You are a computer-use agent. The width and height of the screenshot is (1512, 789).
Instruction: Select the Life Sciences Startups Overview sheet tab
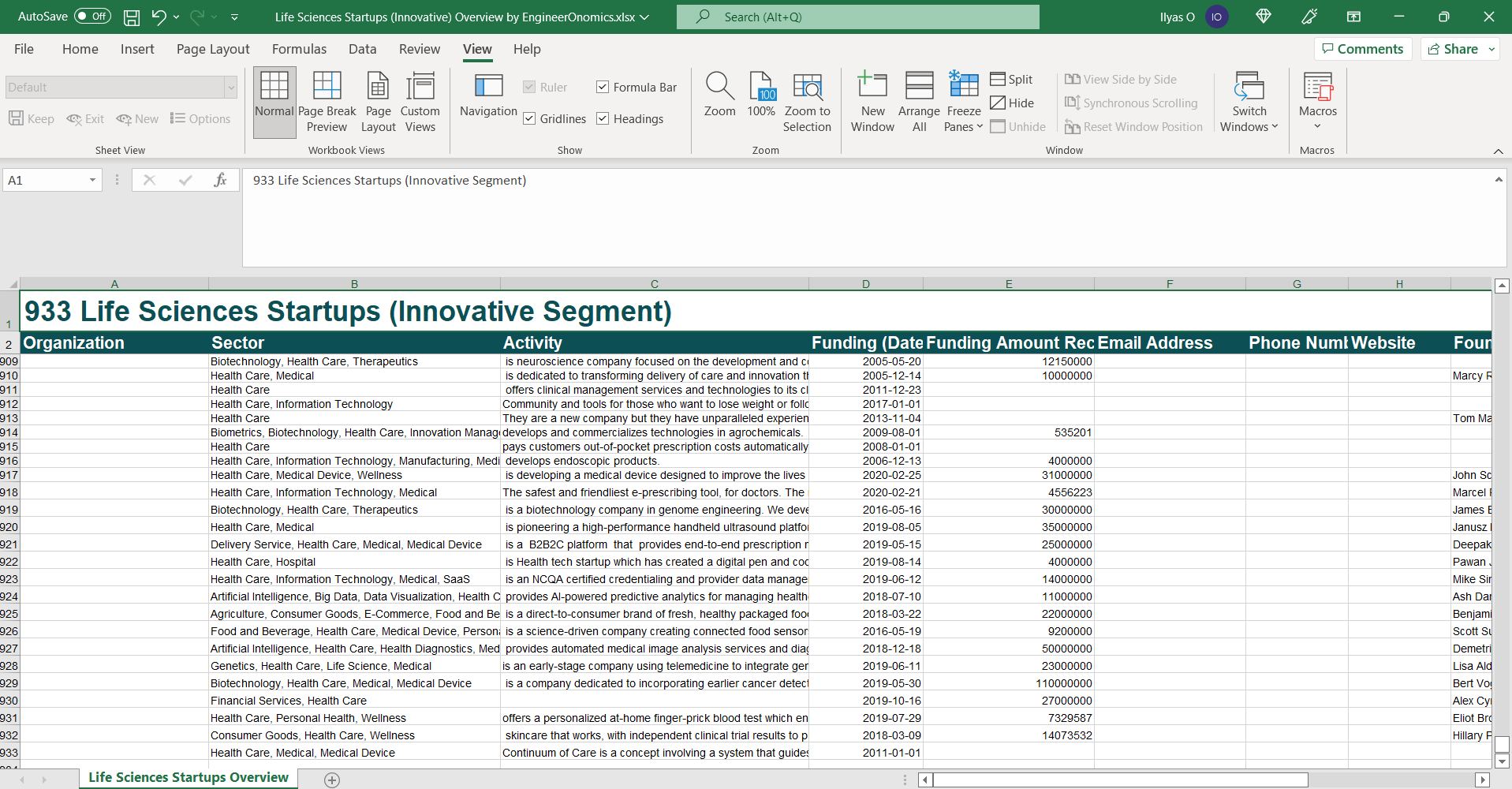pyautogui.click(x=188, y=777)
